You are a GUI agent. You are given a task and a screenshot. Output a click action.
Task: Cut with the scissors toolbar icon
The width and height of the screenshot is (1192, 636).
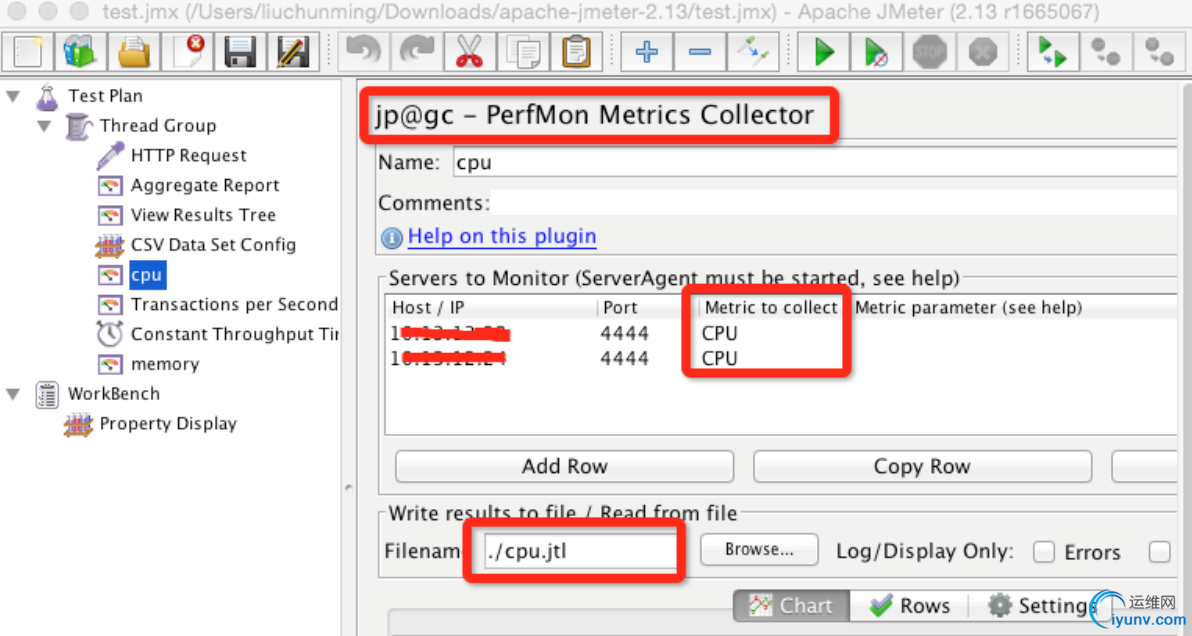(470, 52)
